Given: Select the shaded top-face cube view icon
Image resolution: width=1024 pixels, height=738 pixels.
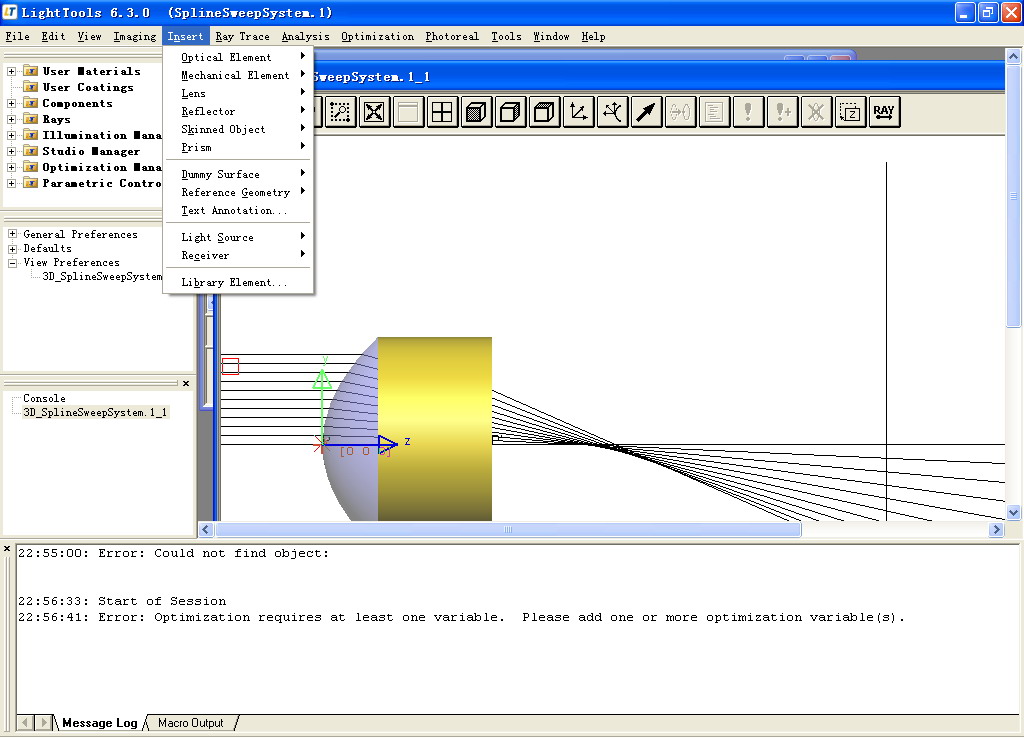Looking at the screenshot, I should (x=544, y=112).
